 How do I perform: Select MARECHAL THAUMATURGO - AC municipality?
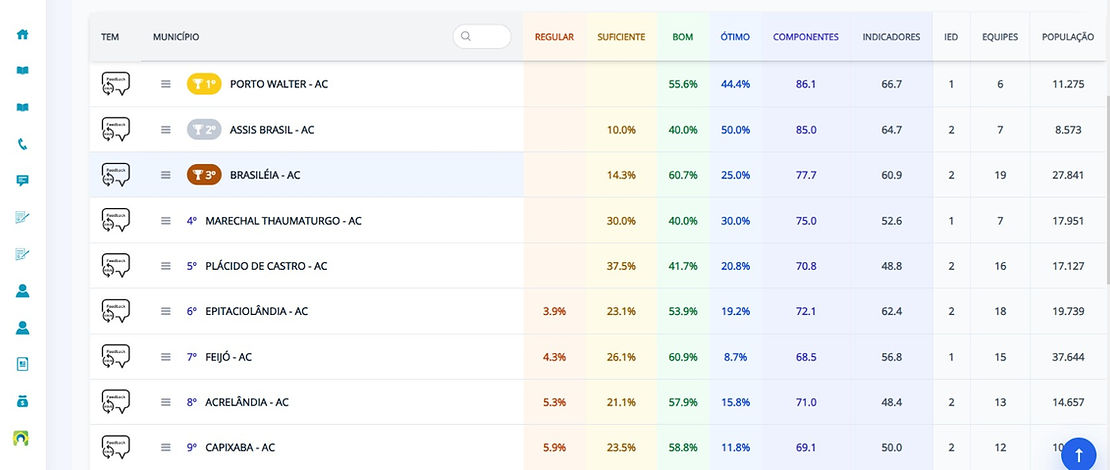click(x=283, y=221)
